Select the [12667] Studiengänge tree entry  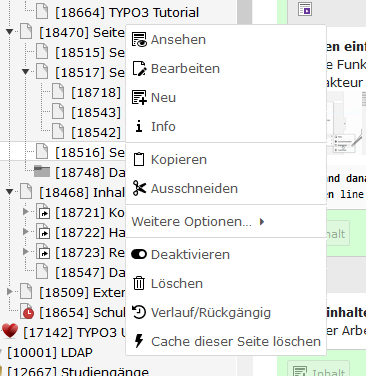78,371
